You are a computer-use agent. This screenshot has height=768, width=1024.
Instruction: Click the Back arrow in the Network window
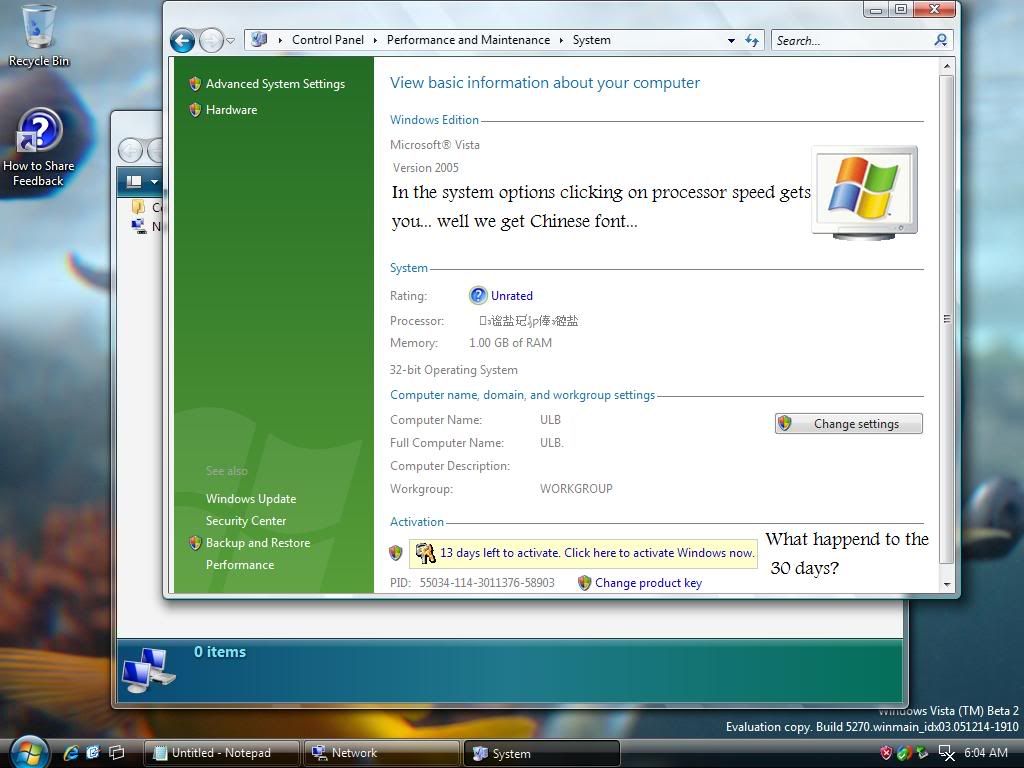131,151
